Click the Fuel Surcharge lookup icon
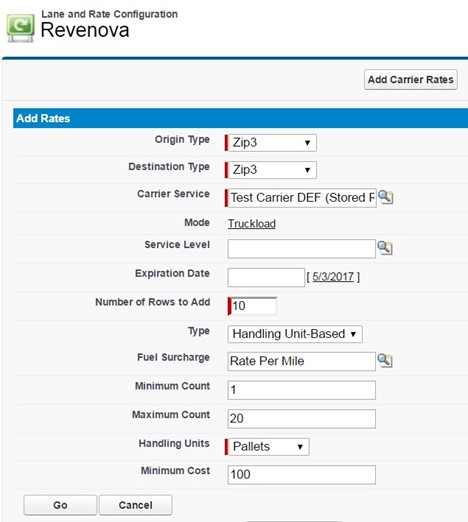This screenshot has width=468, height=522. coord(385,360)
